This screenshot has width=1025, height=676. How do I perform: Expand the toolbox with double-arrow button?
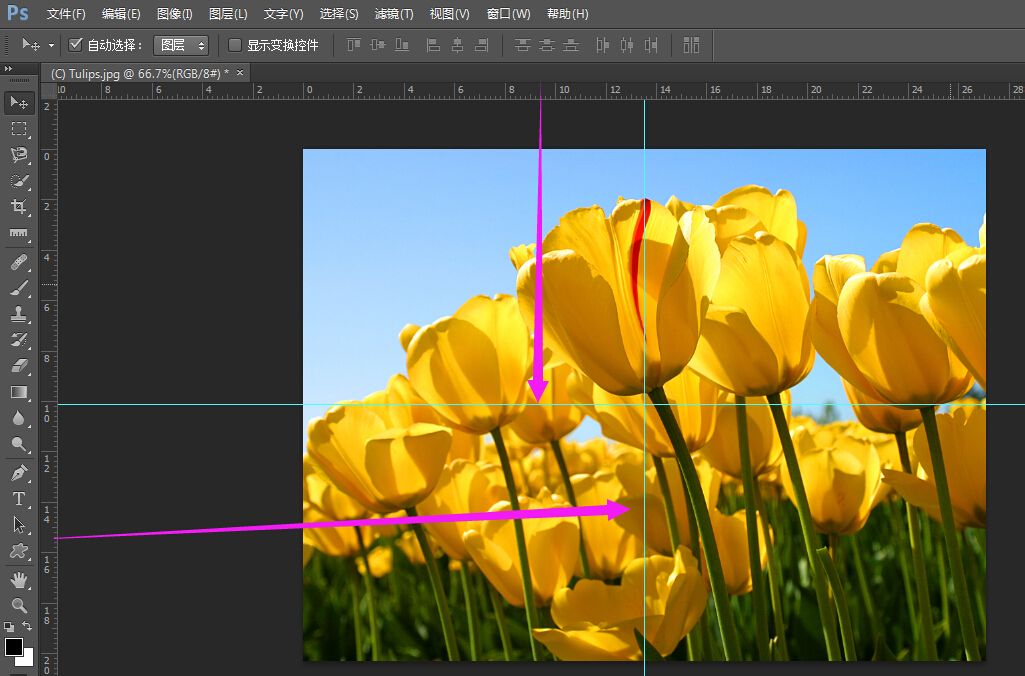(x=8, y=69)
